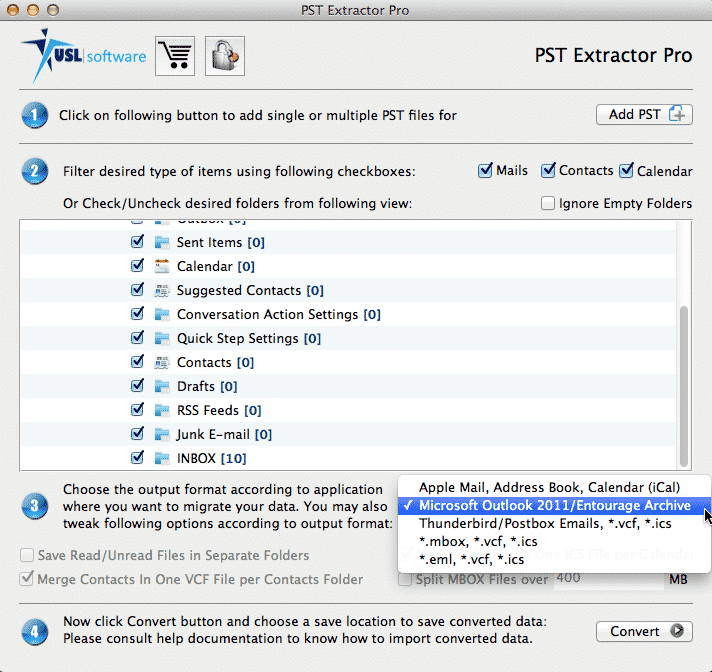Select the INBOX [10] row text

212,459
